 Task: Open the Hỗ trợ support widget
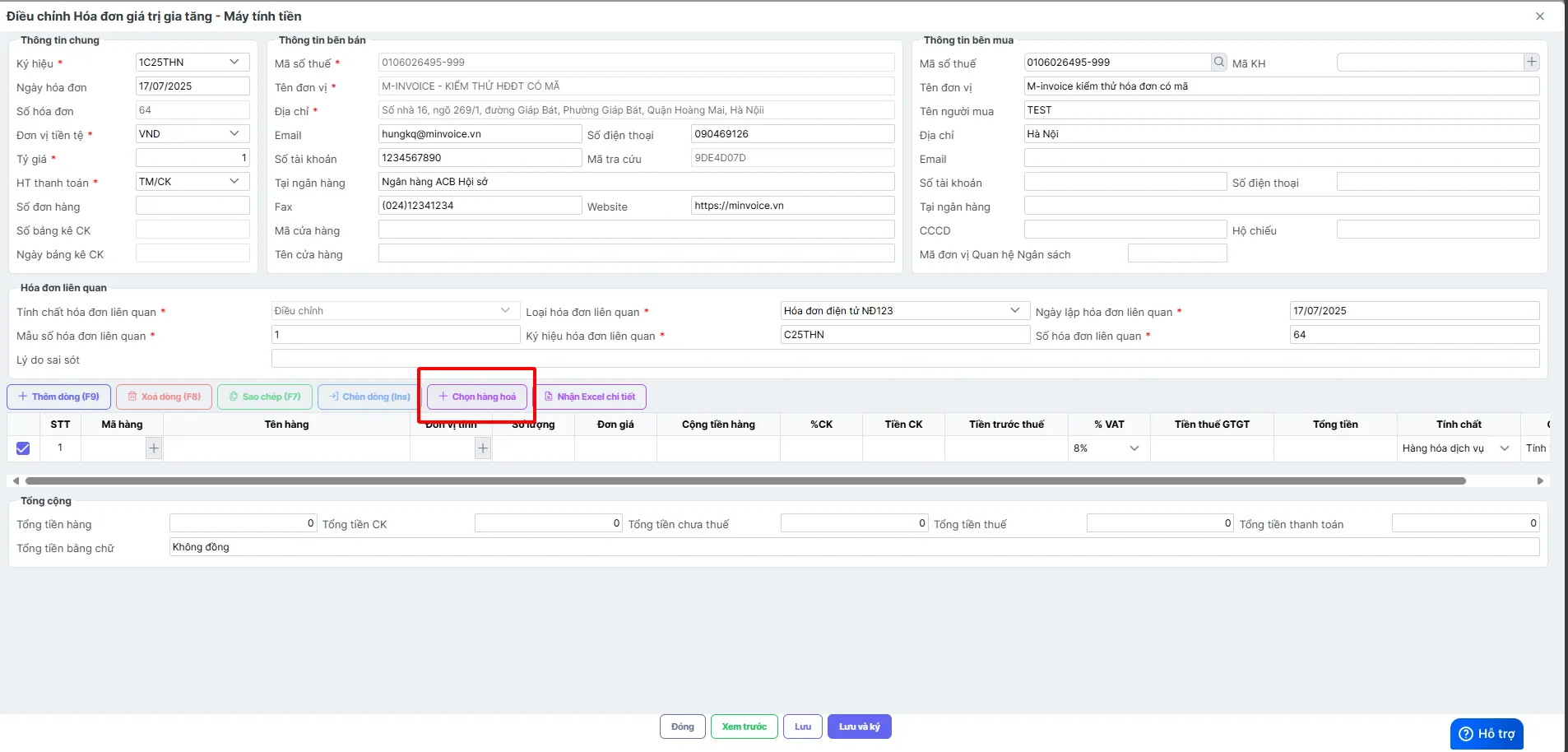click(1487, 734)
